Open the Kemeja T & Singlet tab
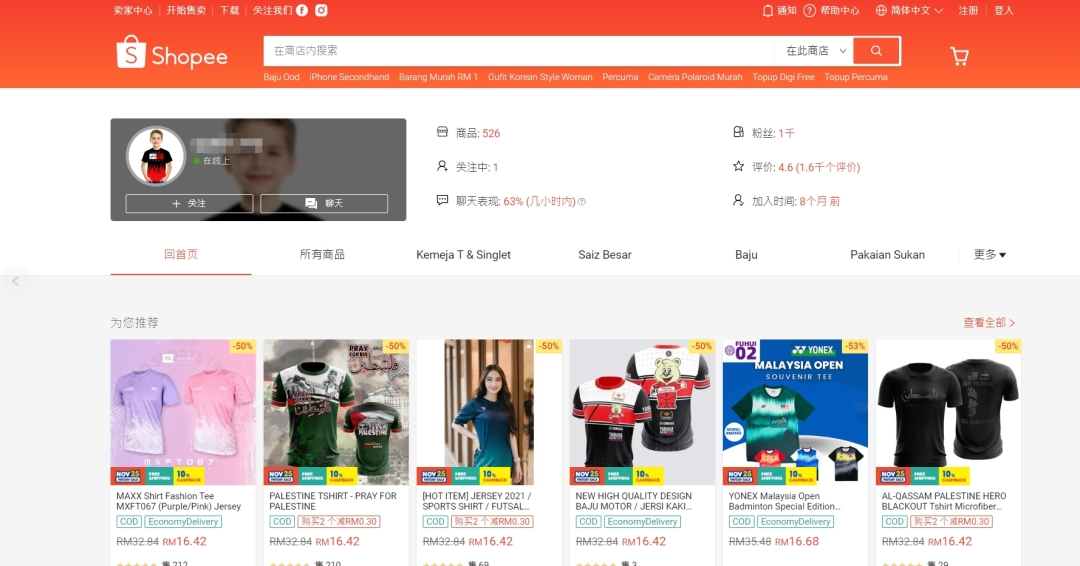Image resolution: width=1080 pixels, height=566 pixels. [x=464, y=255]
